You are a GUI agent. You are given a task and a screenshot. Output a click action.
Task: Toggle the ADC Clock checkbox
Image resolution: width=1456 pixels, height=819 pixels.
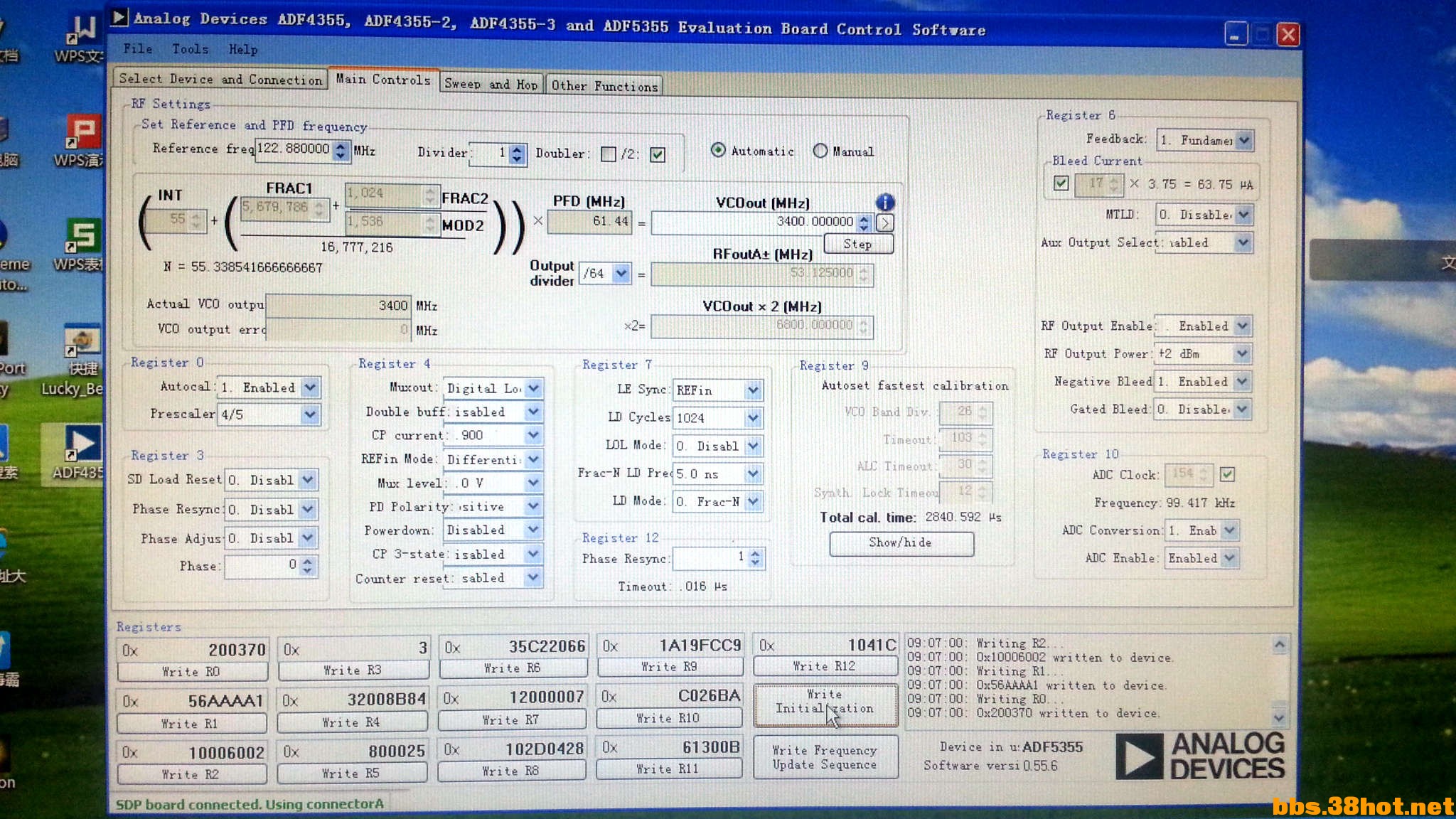[1227, 473]
